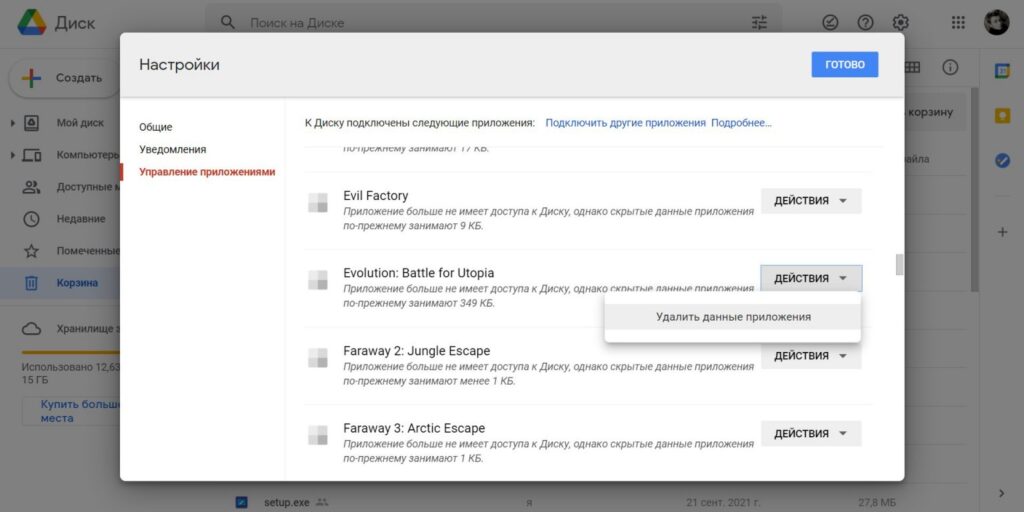Open Google Calendar side panel icon
Screen dimensions: 1024x512
[x=1002, y=71]
